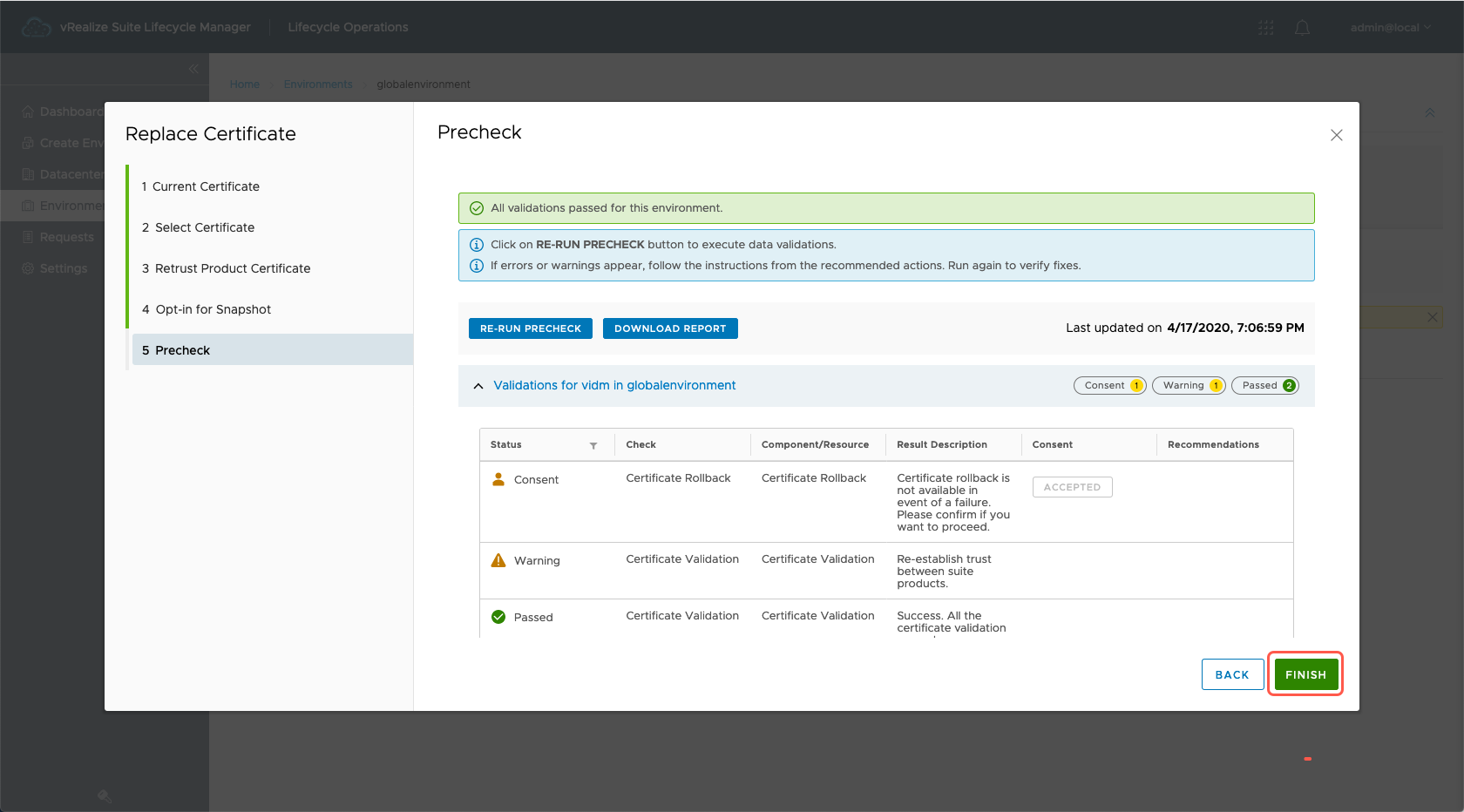Open the apps grid icon
1464x812 pixels.
tap(1266, 28)
